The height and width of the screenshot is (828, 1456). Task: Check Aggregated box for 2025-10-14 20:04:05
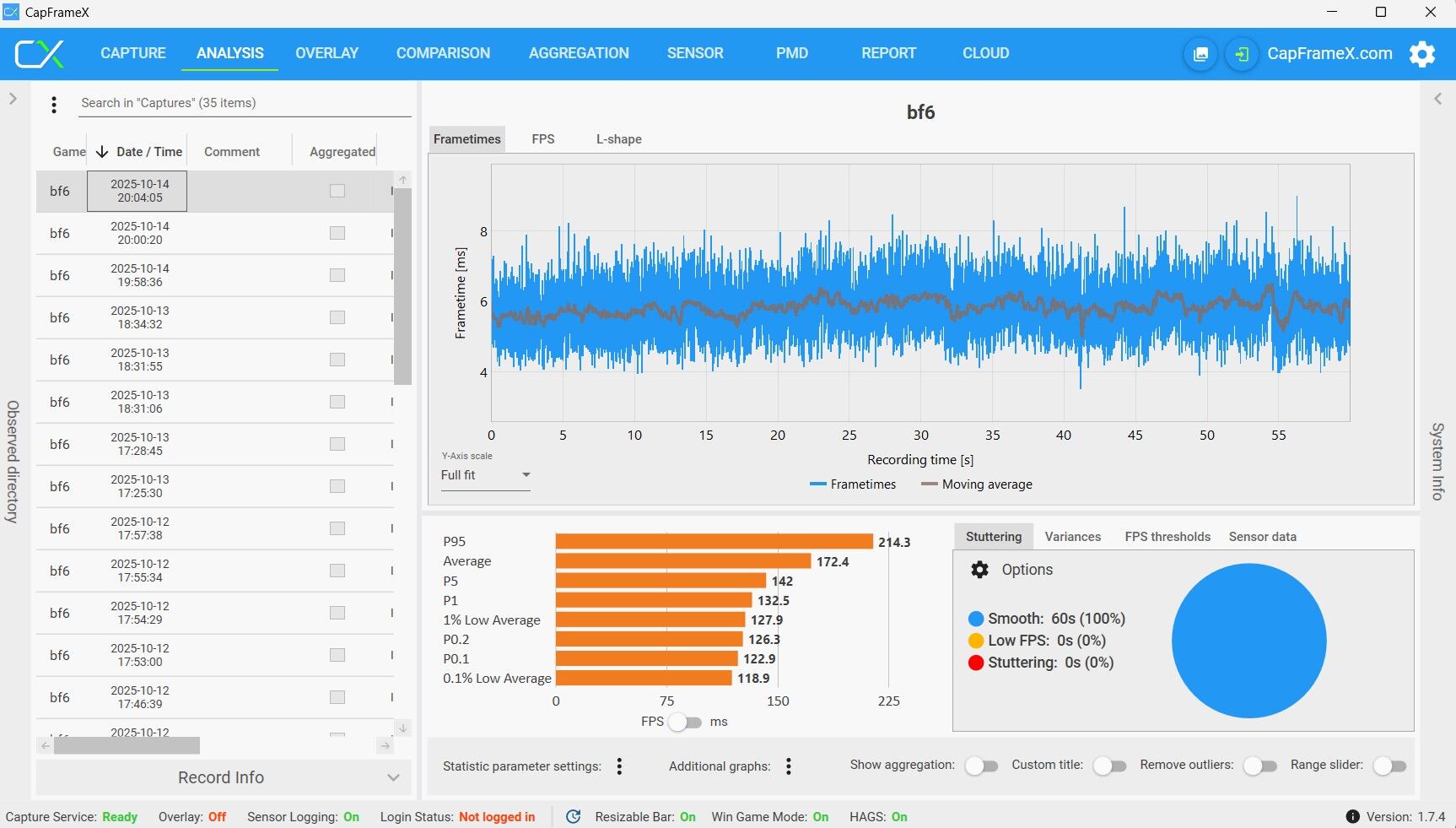pyautogui.click(x=337, y=191)
